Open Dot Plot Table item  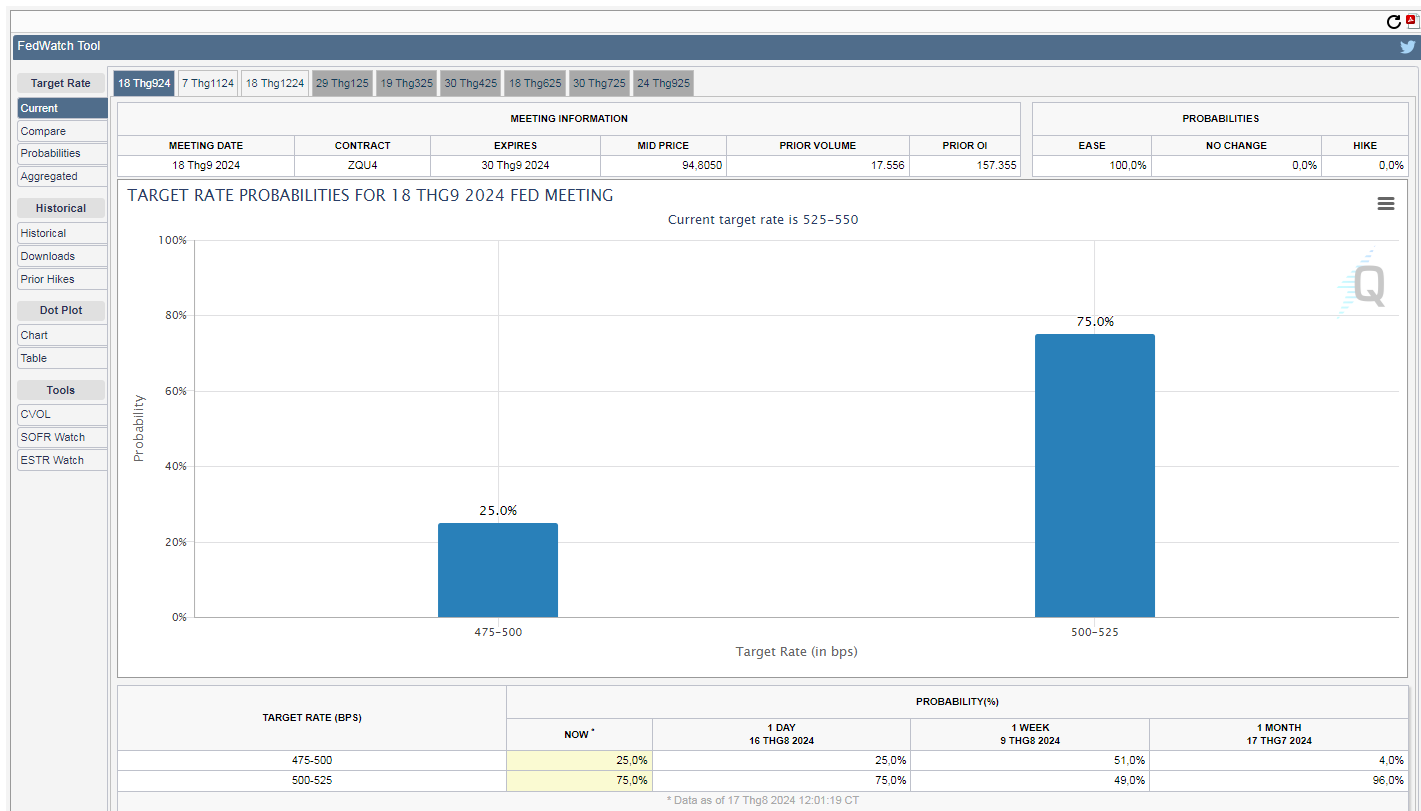tap(62, 358)
